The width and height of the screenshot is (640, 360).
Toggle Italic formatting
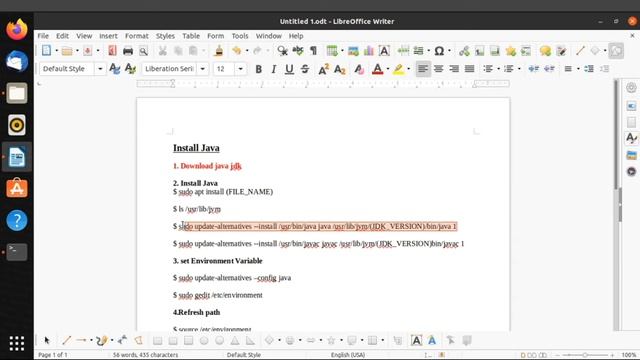point(273,69)
